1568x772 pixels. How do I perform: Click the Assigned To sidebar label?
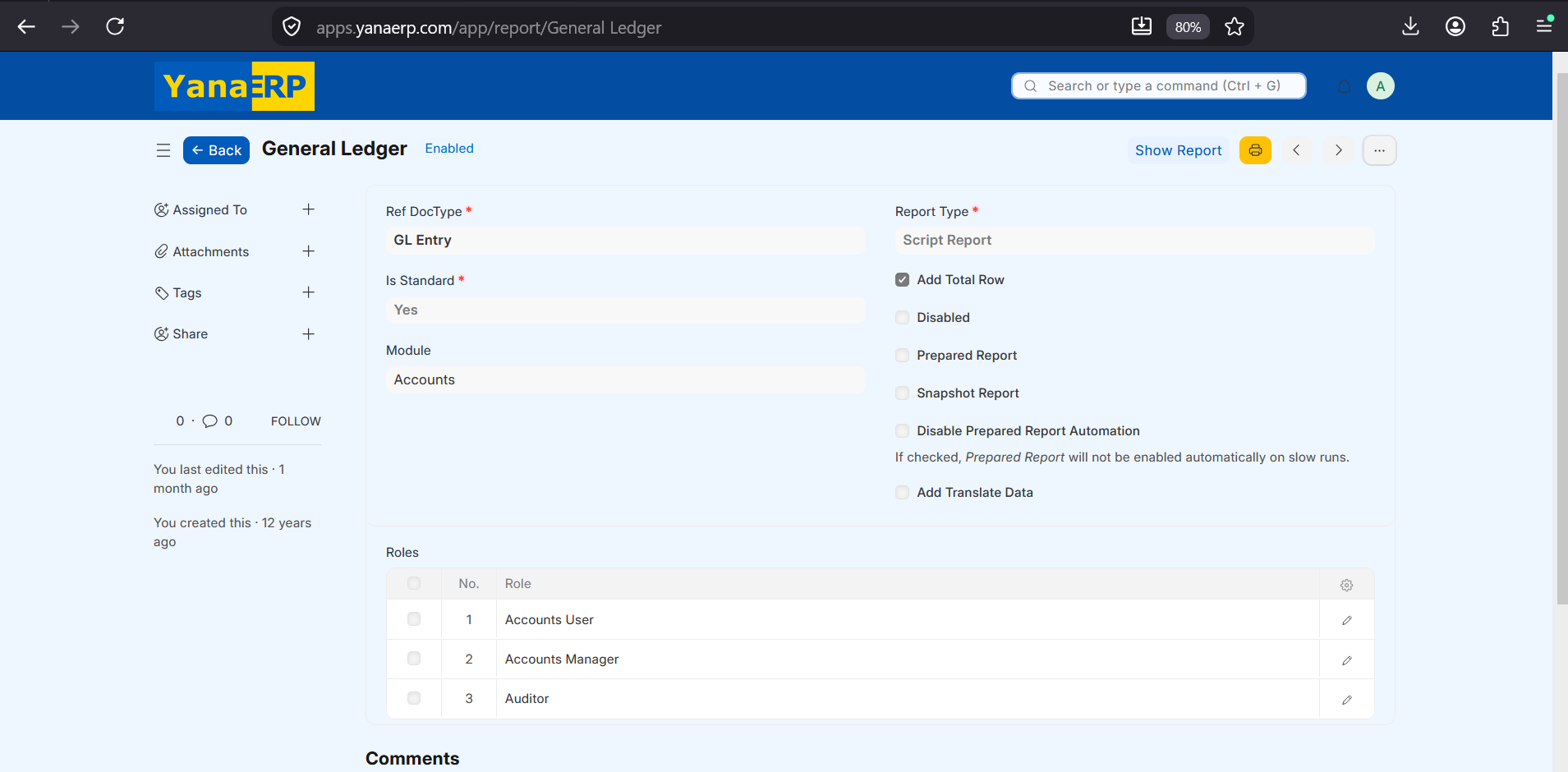[209, 209]
